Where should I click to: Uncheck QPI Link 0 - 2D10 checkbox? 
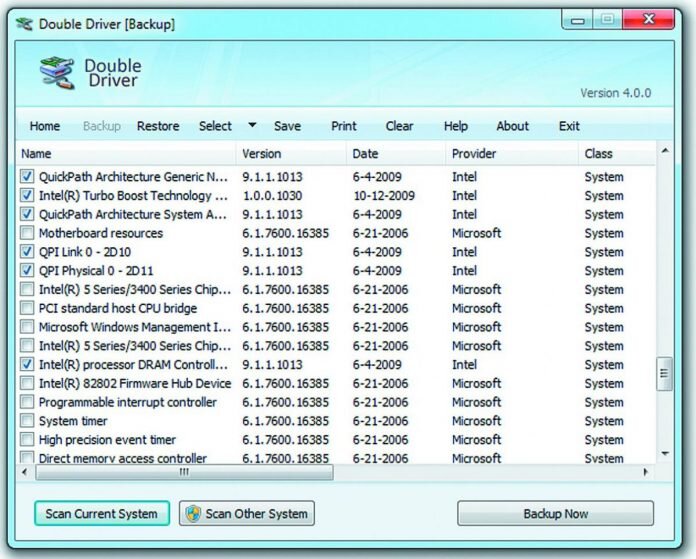click(27, 251)
